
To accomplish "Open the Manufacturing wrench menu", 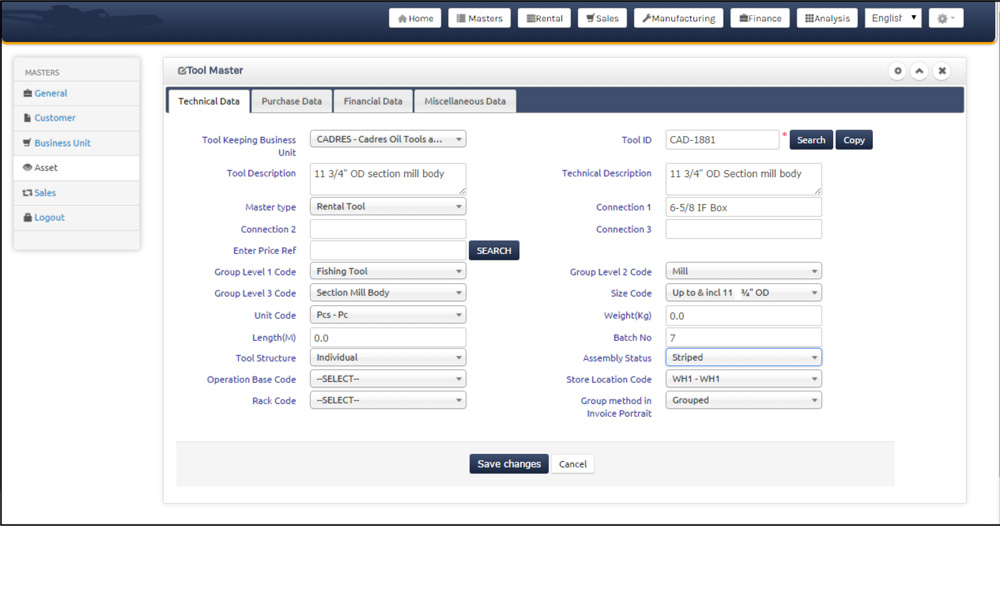I will pyautogui.click(x=679, y=18).
